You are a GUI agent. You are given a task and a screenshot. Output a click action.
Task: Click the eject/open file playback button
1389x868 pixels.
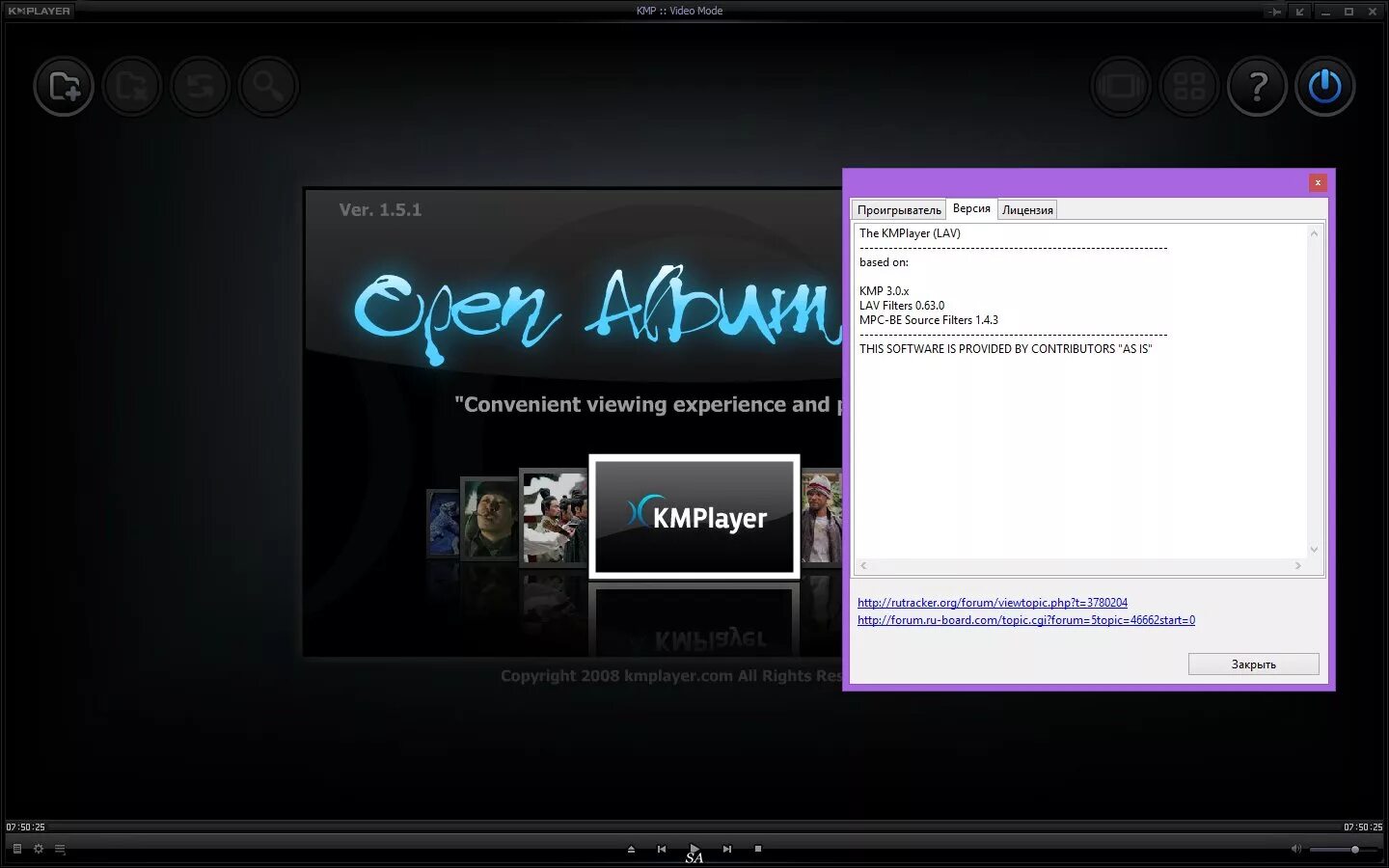[631, 850]
